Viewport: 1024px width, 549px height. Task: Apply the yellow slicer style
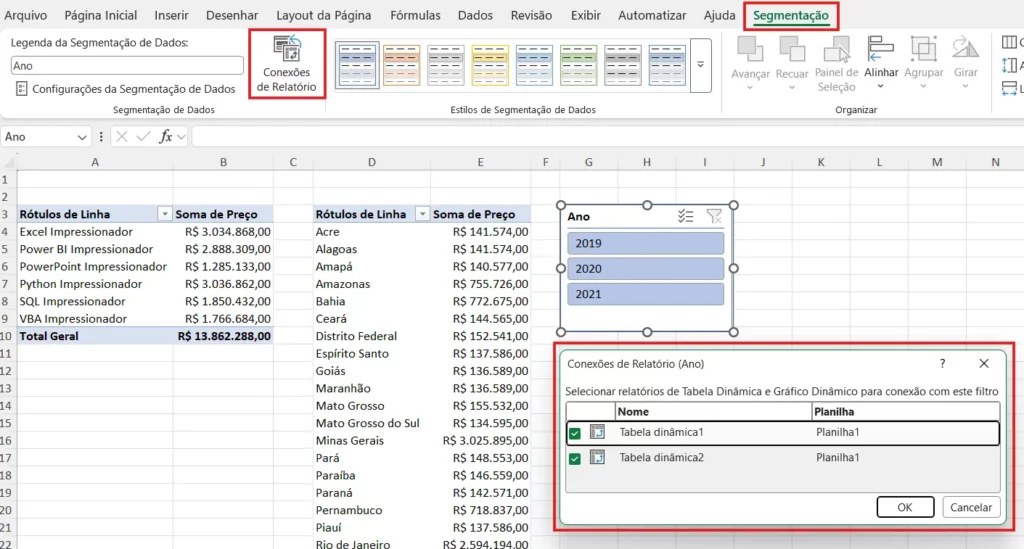[490, 65]
